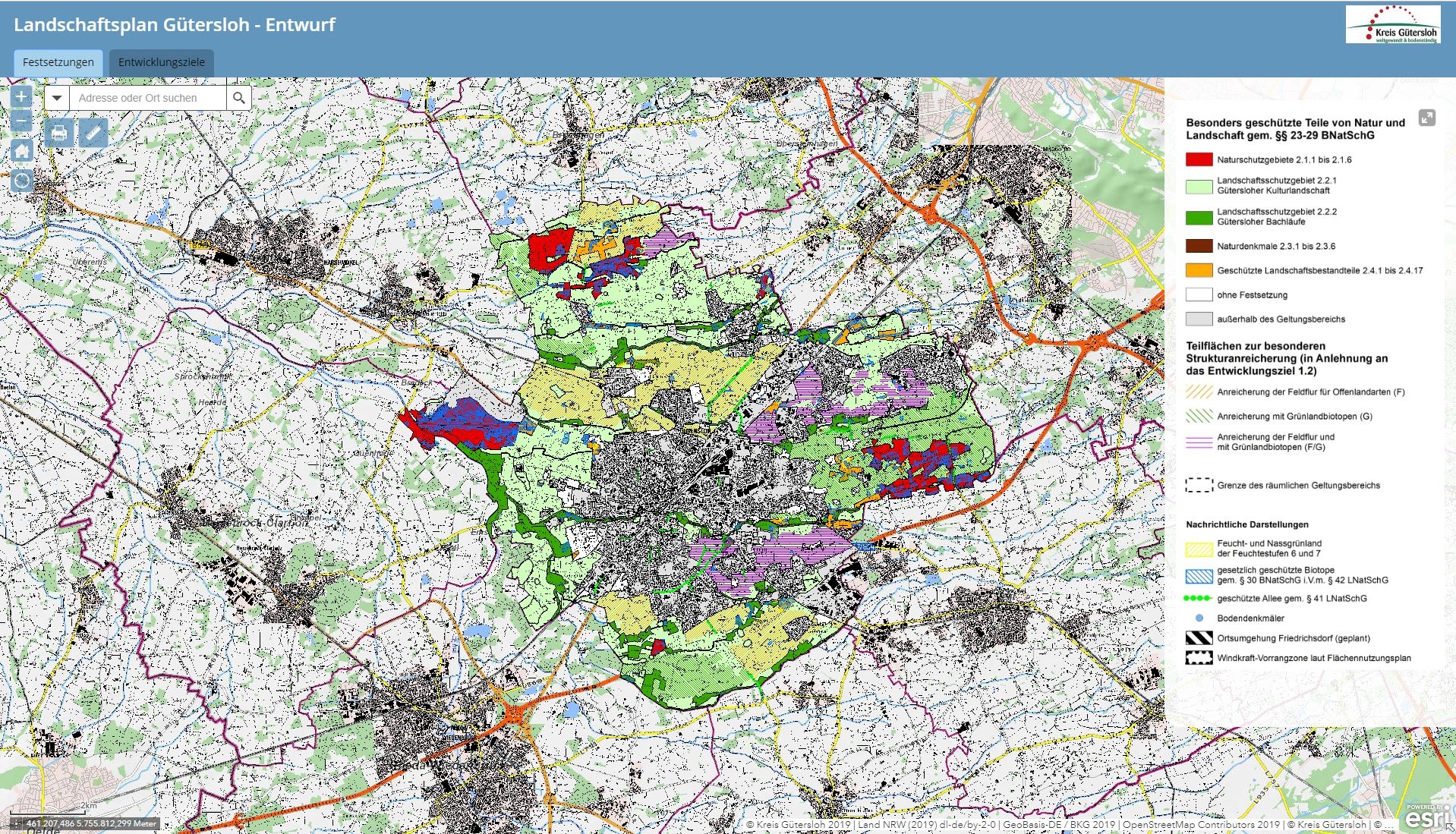Screen dimensions: 1456x834
Task: Zoom out of the map
Action: click(21, 121)
